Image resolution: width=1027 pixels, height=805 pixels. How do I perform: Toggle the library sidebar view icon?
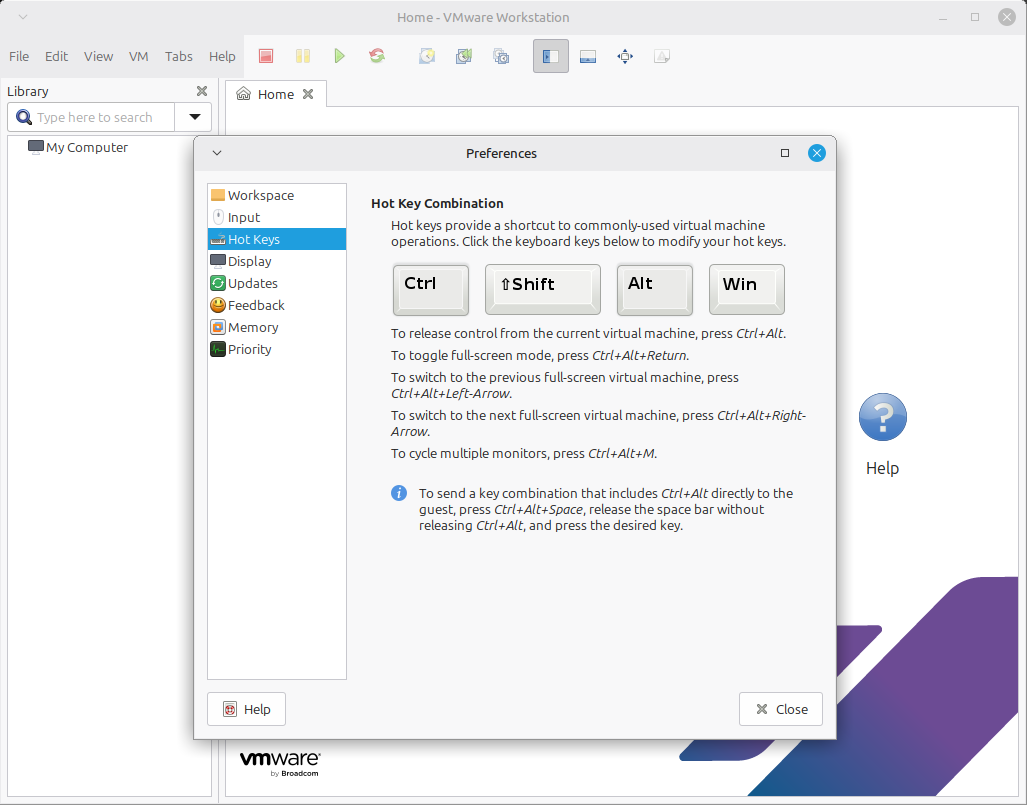coord(551,56)
